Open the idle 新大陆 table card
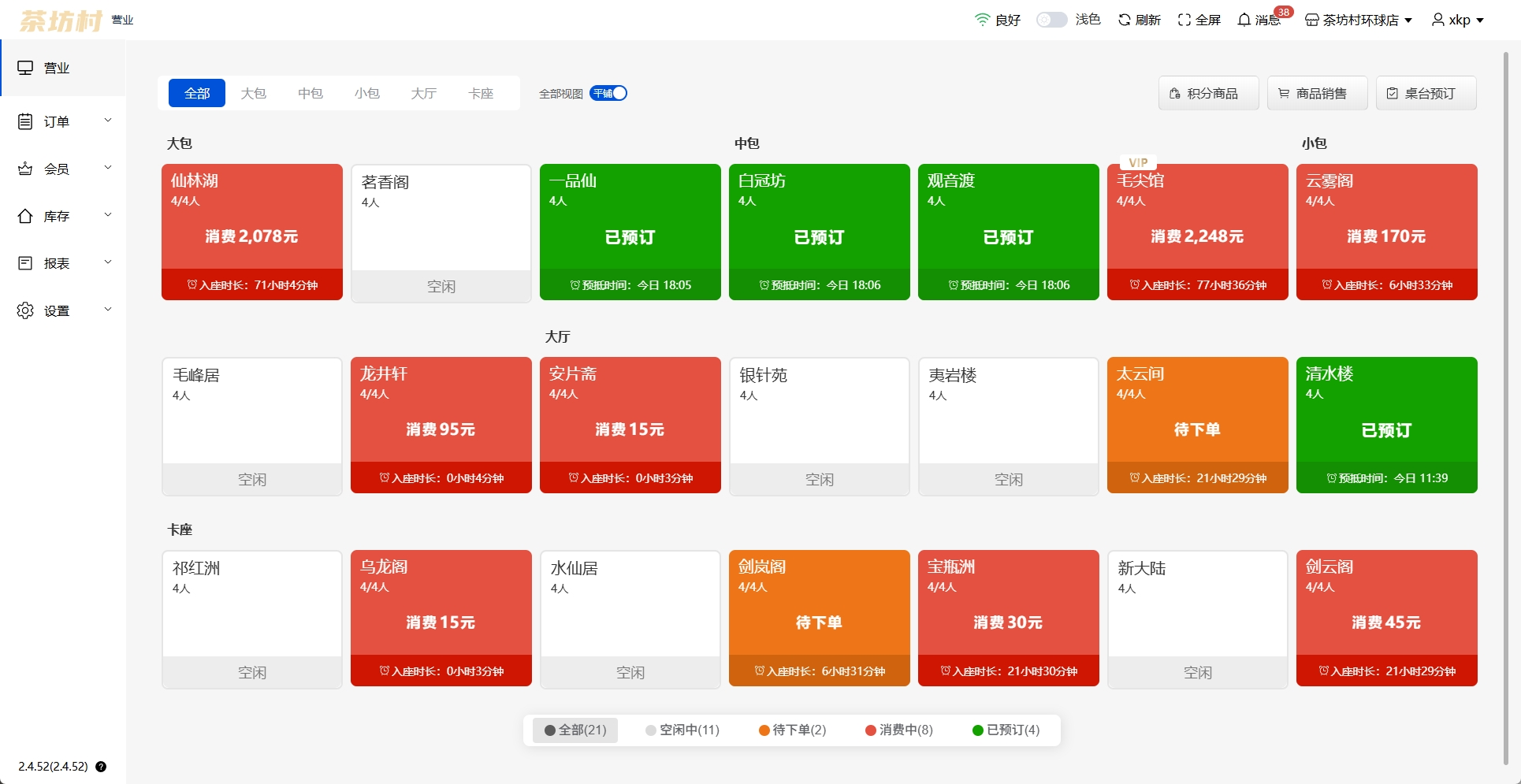 (1198, 619)
